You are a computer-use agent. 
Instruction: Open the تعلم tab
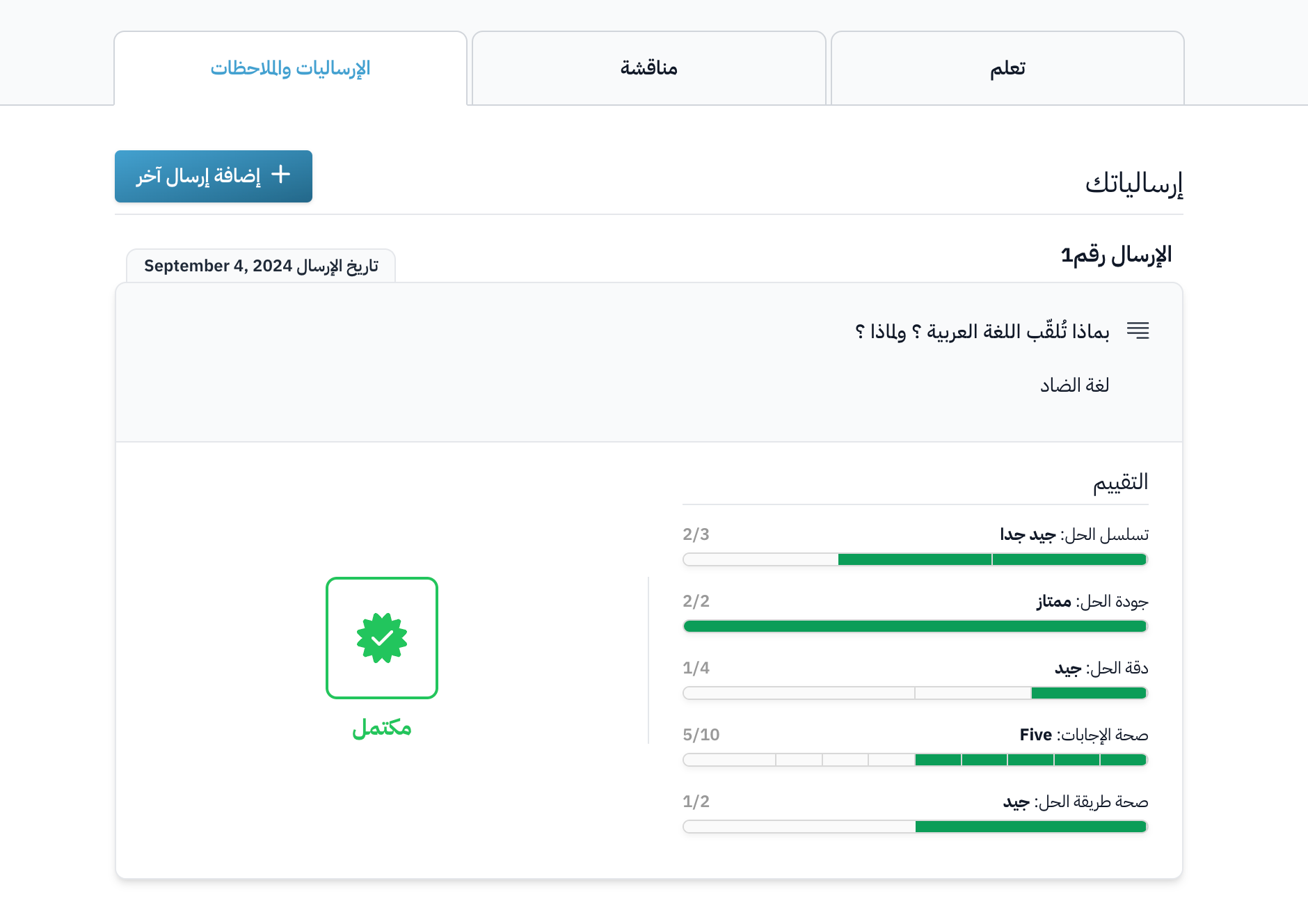1007,68
